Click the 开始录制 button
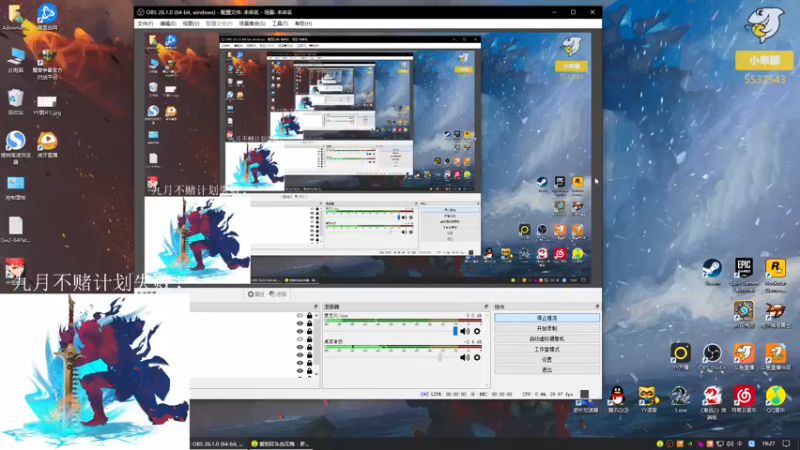The image size is (800, 450). 547,329
